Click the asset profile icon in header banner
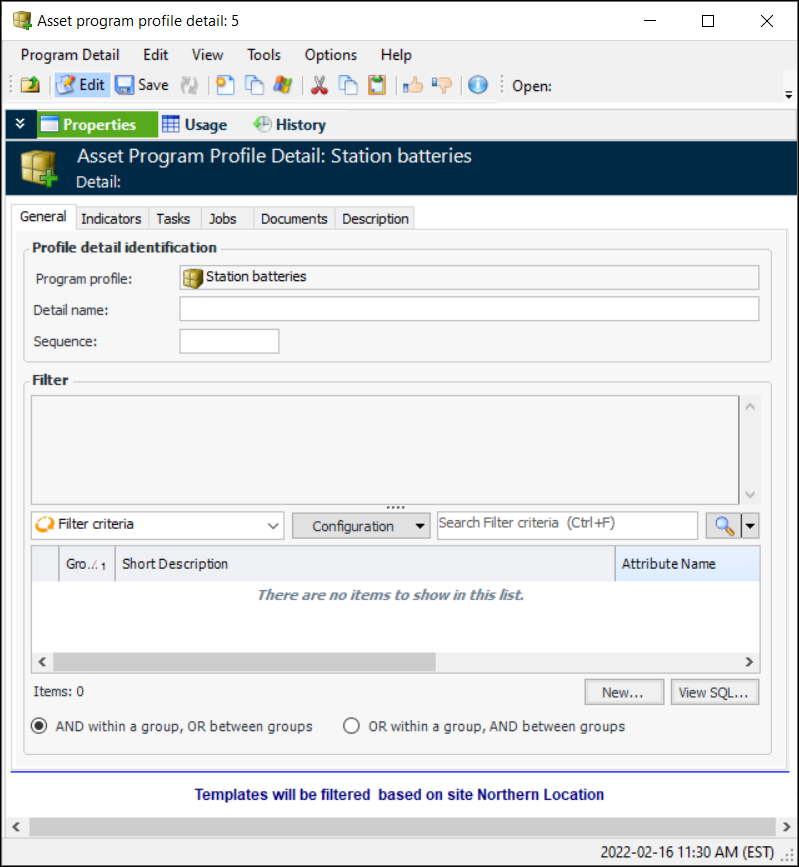Viewport: 799px width, 867px height. [x=39, y=168]
